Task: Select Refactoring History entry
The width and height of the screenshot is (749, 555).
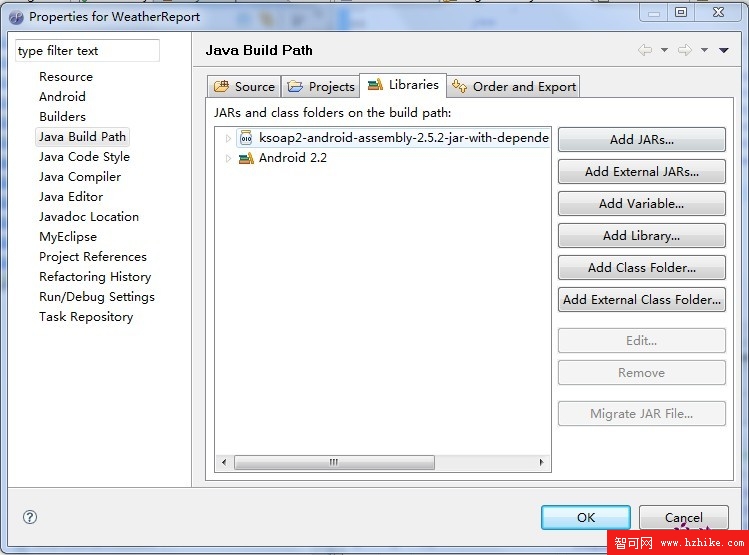Action: click(95, 277)
